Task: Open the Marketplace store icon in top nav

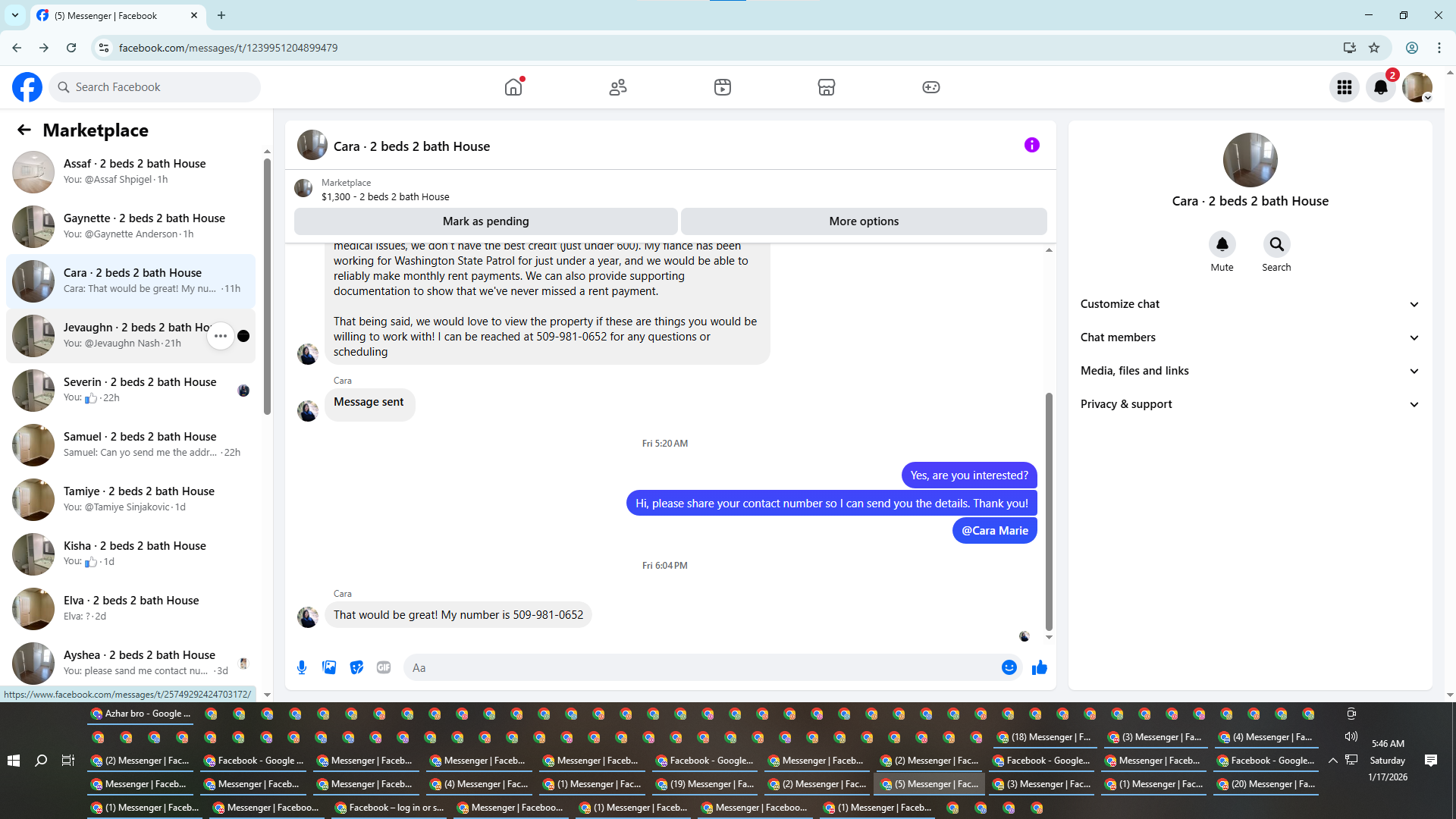Action: [x=827, y=87]
